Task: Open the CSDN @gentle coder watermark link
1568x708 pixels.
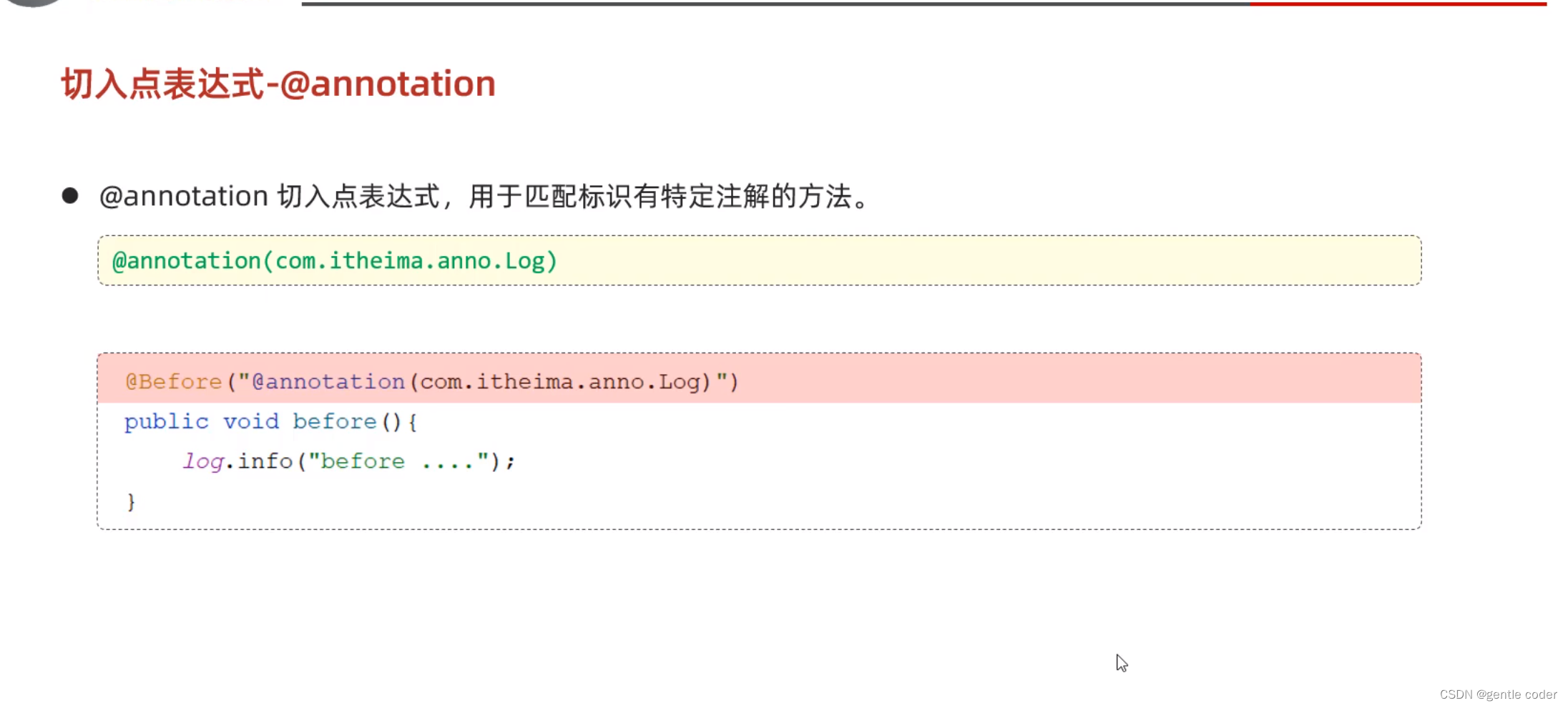Action: [1498, 694]
